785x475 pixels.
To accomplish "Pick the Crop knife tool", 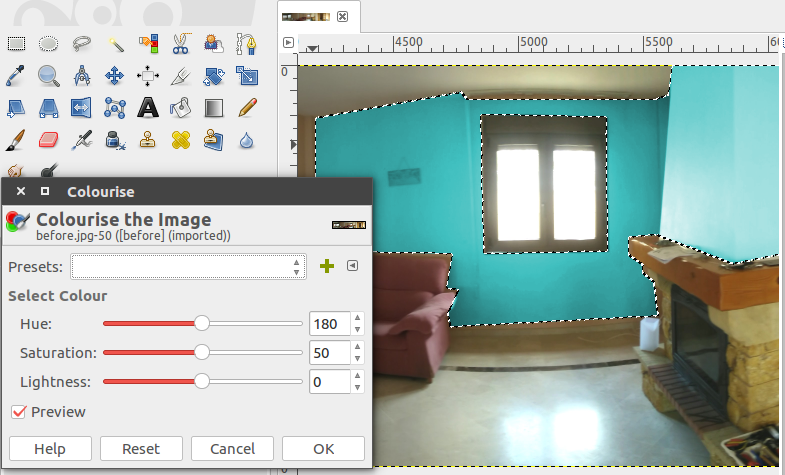I will pyautogui.click(x=181, y=76).
